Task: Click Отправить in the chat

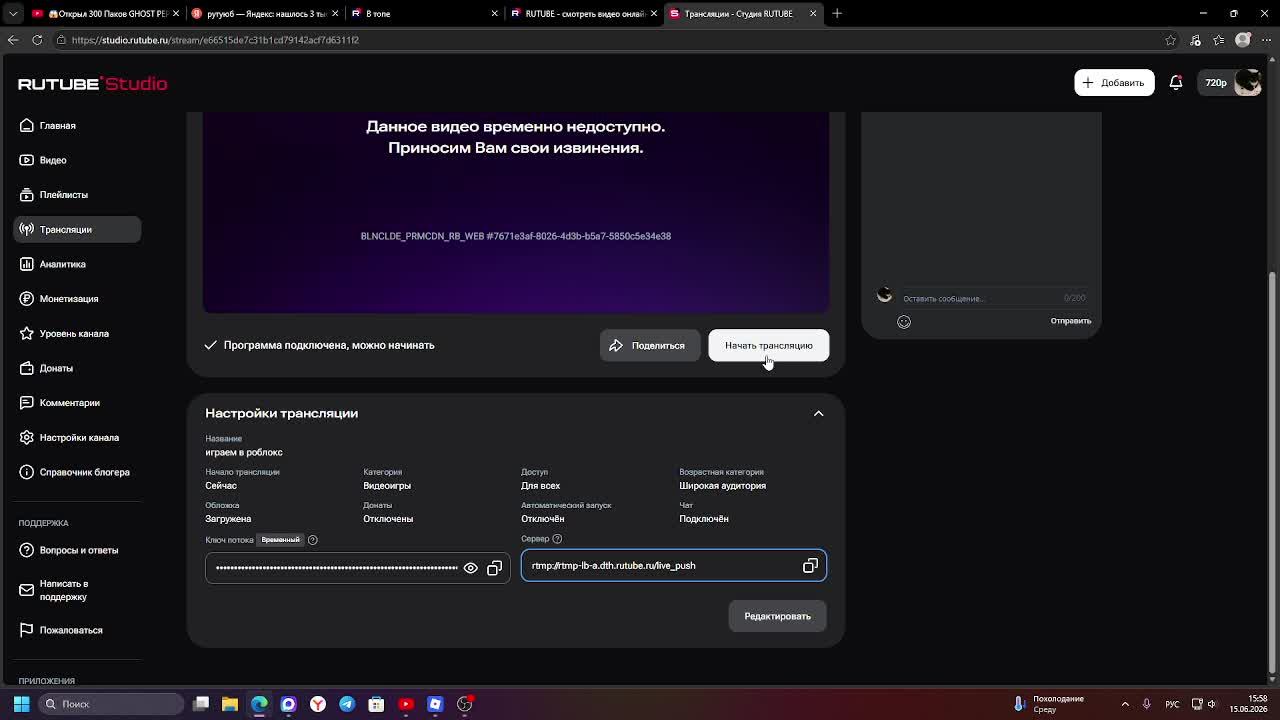Action: pyautogui.click(x=1070, y=321)
